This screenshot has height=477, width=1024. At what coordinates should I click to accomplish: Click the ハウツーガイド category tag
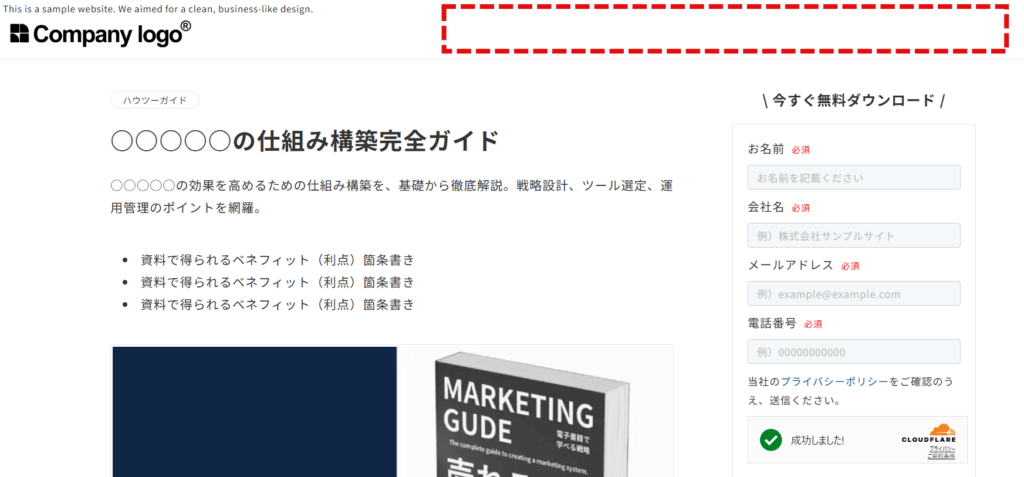pos(155,100)
